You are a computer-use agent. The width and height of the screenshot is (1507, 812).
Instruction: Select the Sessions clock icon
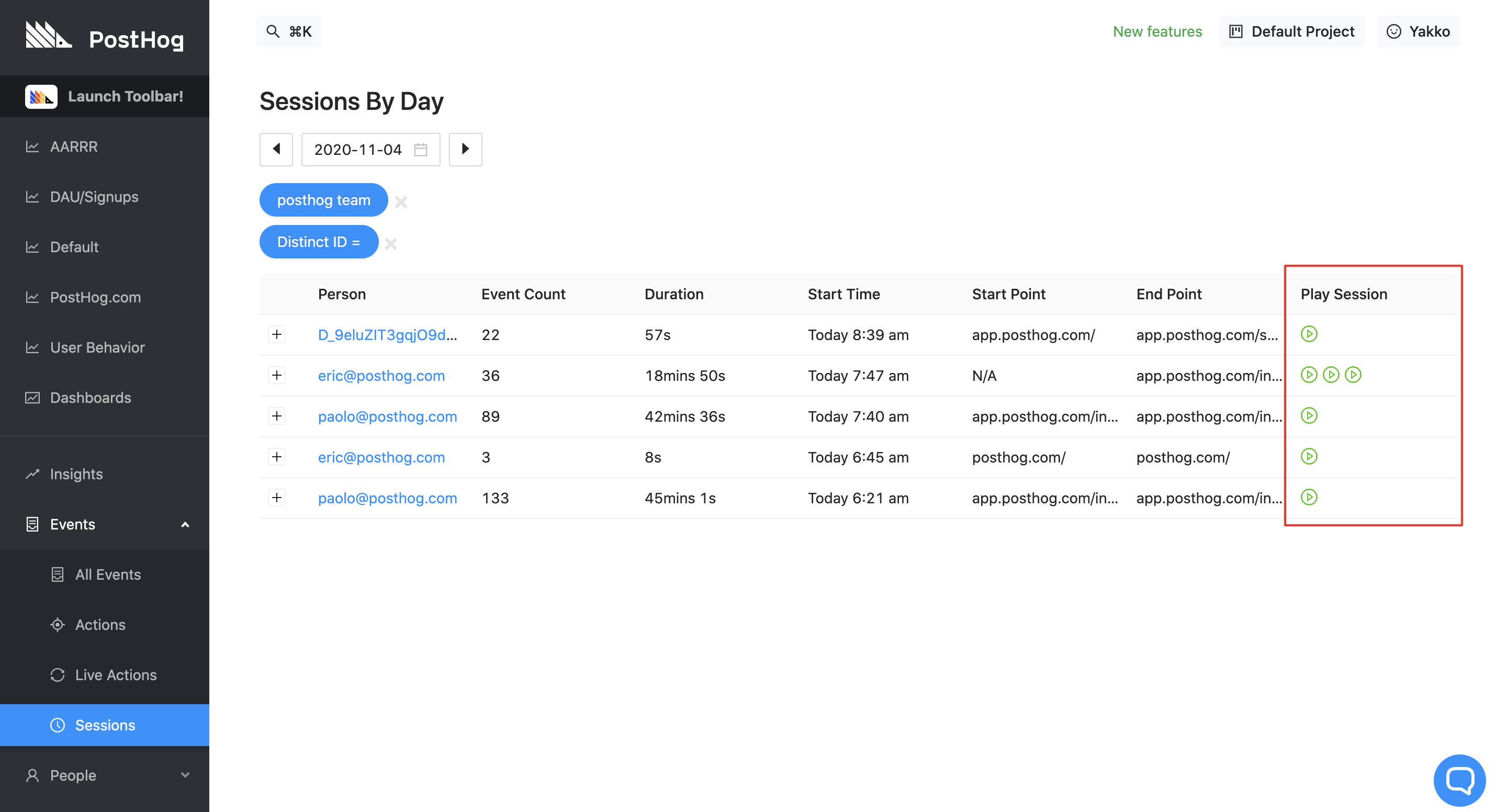click(59, 725)
